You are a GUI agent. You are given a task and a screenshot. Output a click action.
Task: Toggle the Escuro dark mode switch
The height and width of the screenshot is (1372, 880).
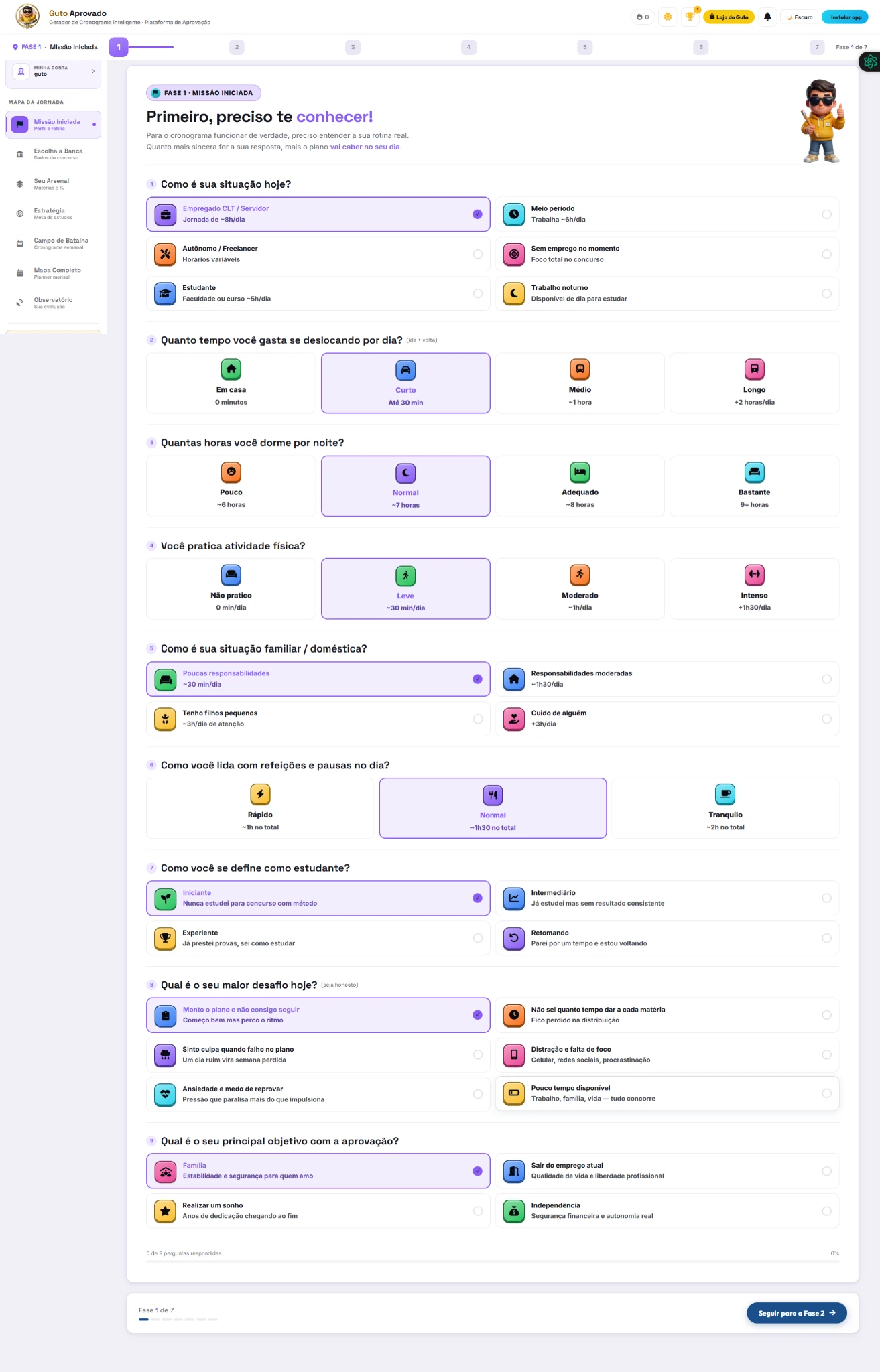pyautogui.click(x=799, y=17)
